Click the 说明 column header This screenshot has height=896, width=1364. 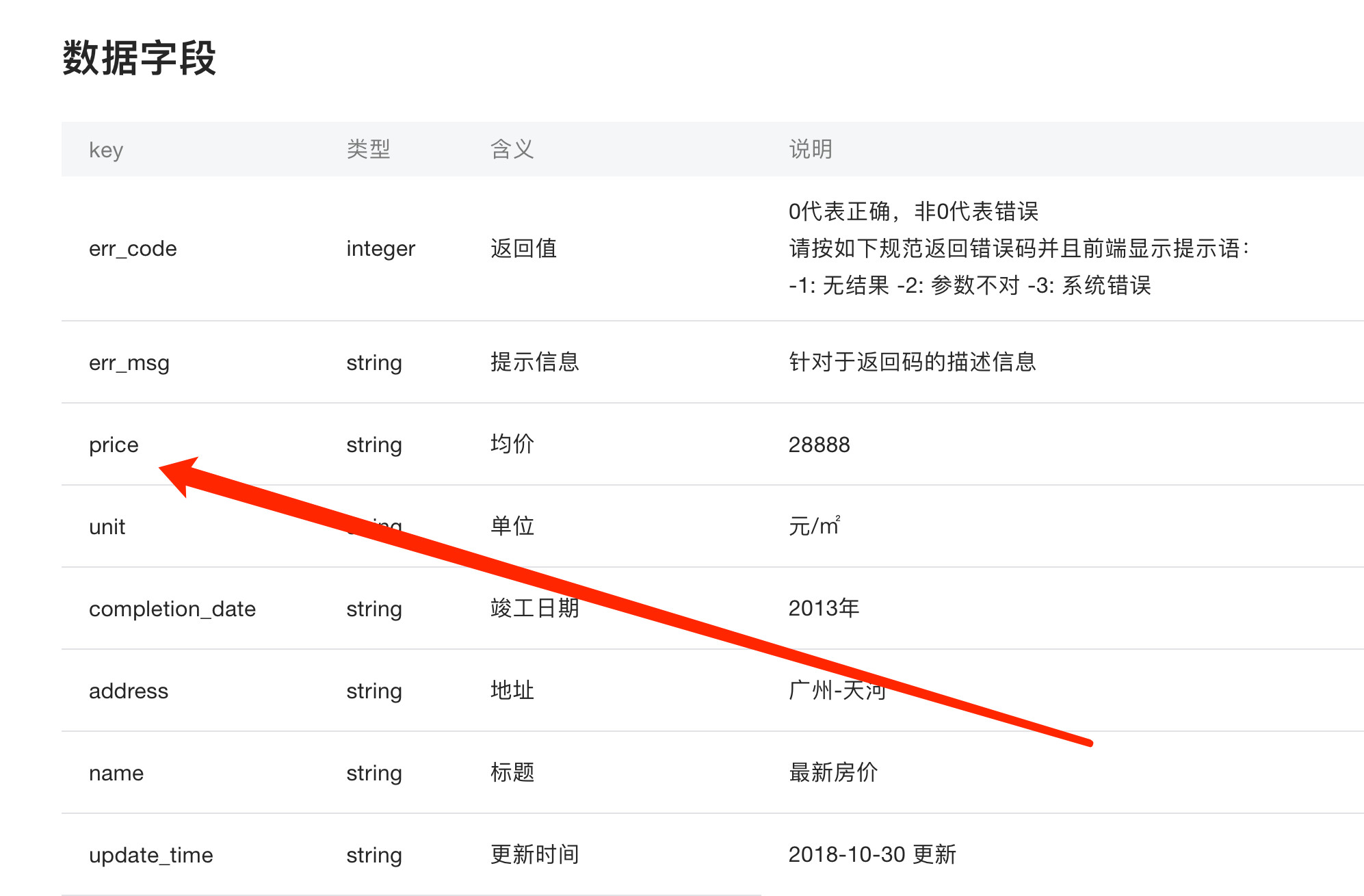[x=811, y=149]
